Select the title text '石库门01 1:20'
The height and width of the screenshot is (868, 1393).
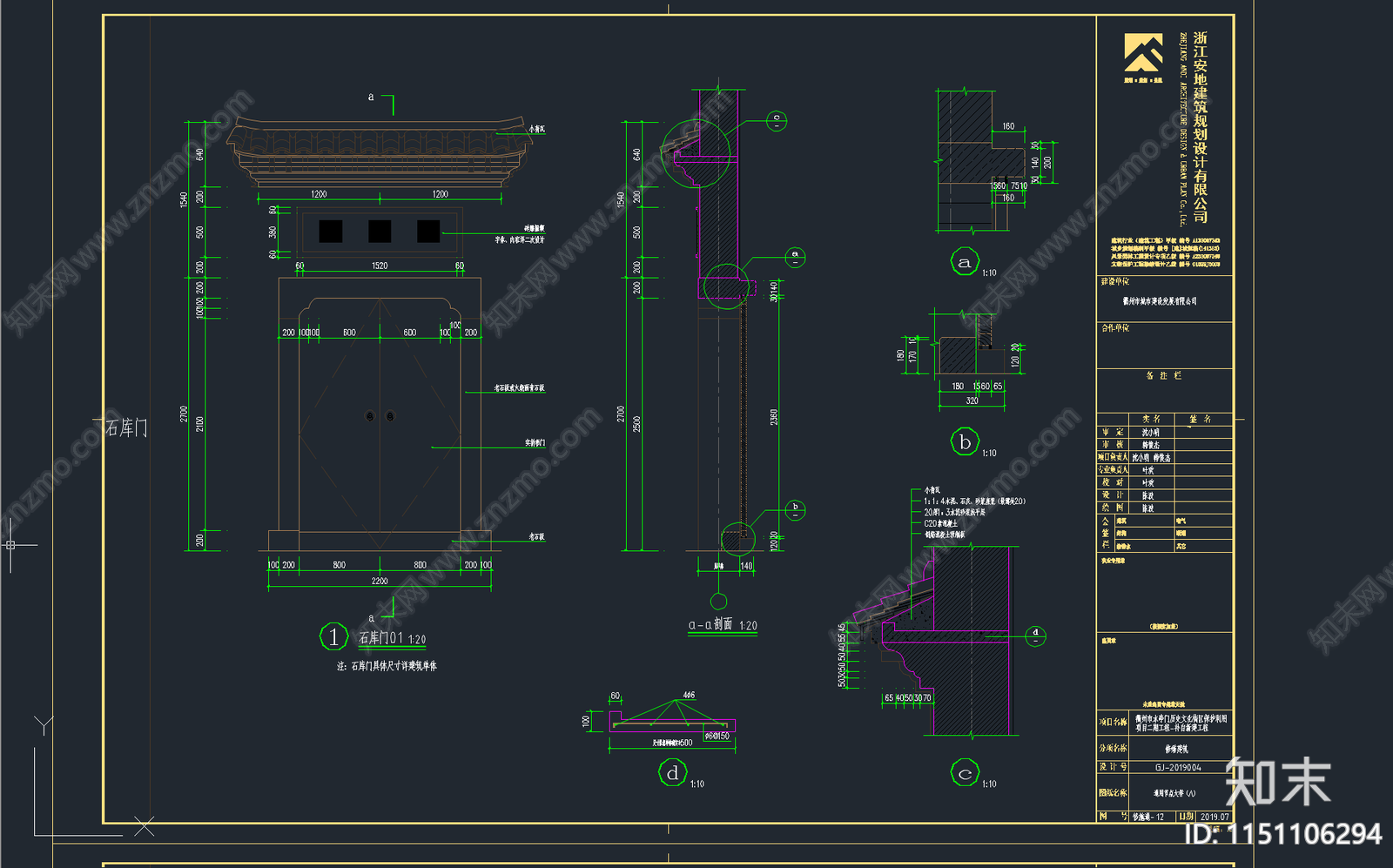tap(393, 638)
